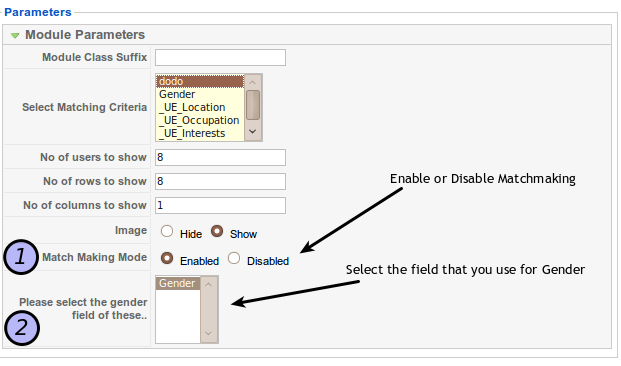Collapse the Module Parameters section triangle
621x366 pixels.
point(15,36)
